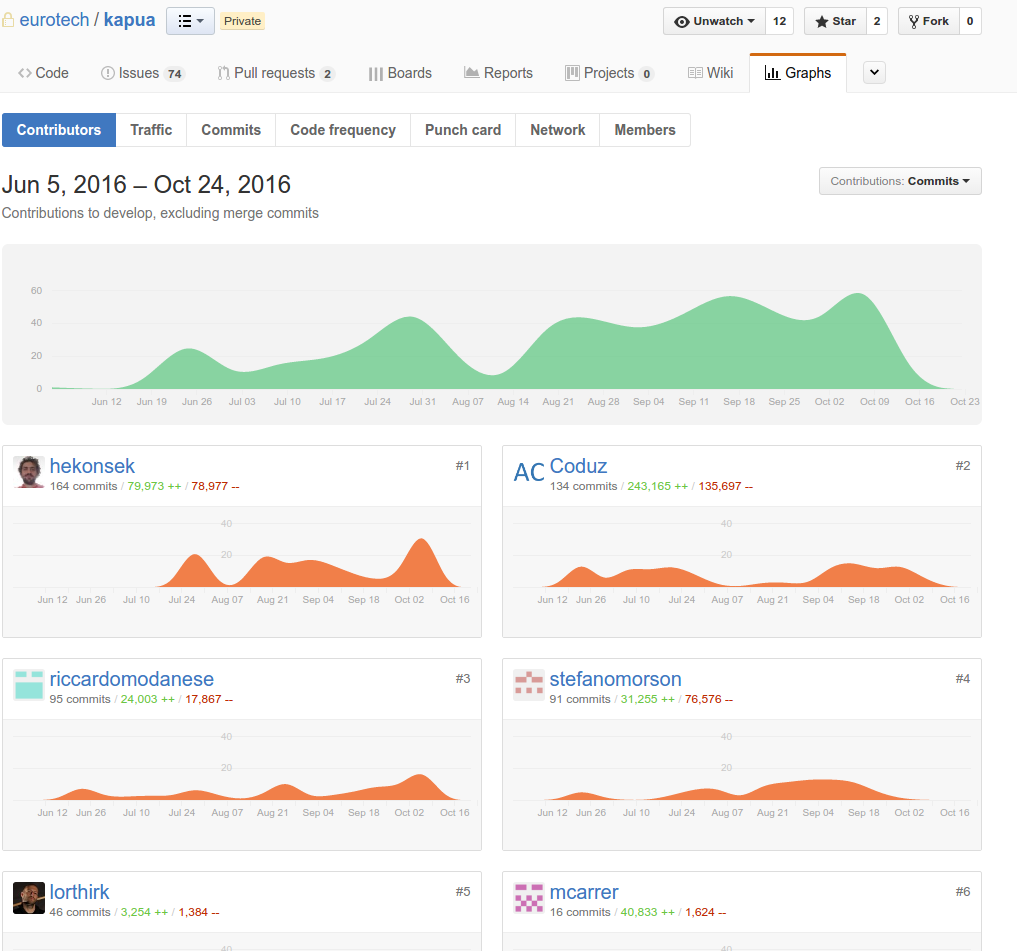Open the lorthirk profile link
The width and height of the screenshot is (1017, 951).
80,892
